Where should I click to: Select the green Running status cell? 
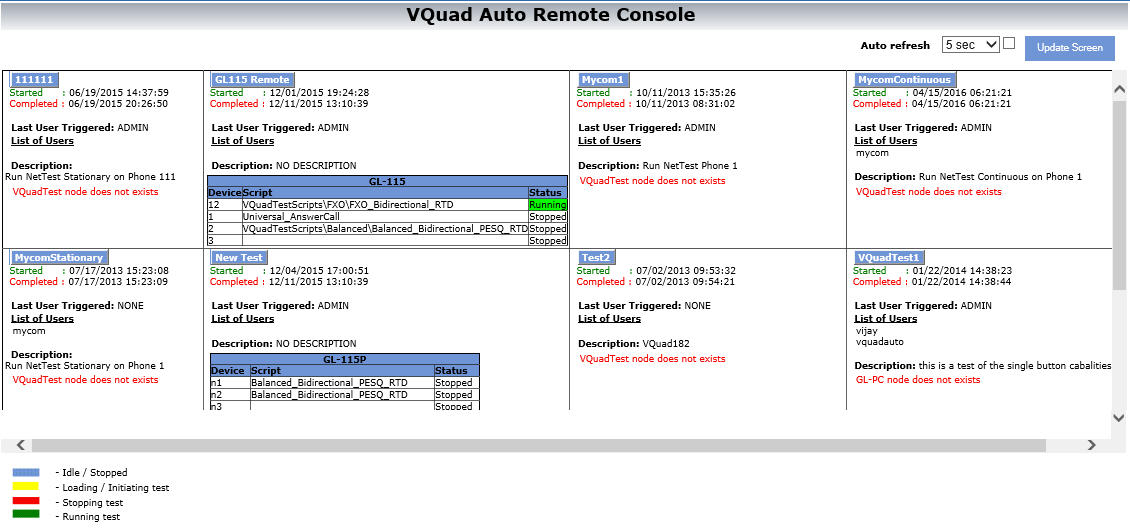[548, 205]
